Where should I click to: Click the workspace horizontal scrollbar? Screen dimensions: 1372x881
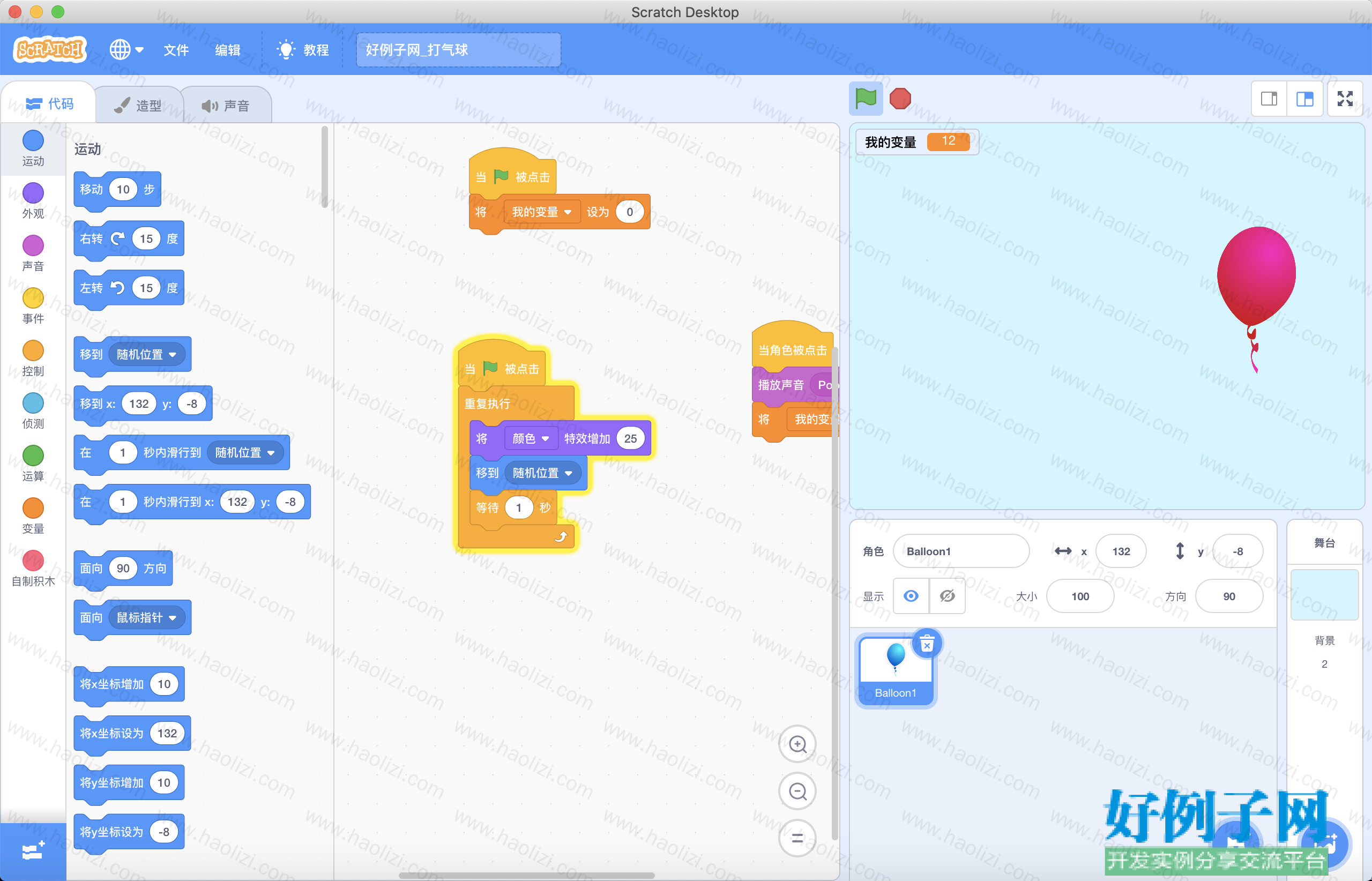(x=526, y=875)
